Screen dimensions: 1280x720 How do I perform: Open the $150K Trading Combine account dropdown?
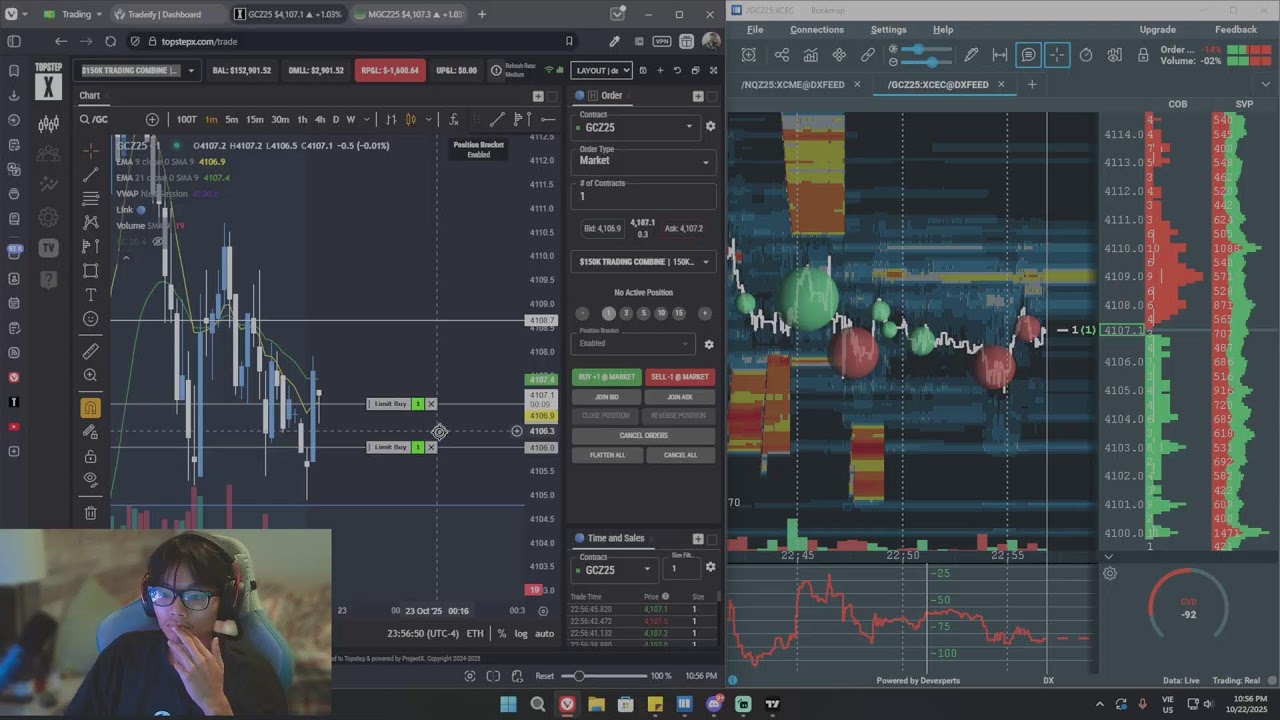coord(138,70)
